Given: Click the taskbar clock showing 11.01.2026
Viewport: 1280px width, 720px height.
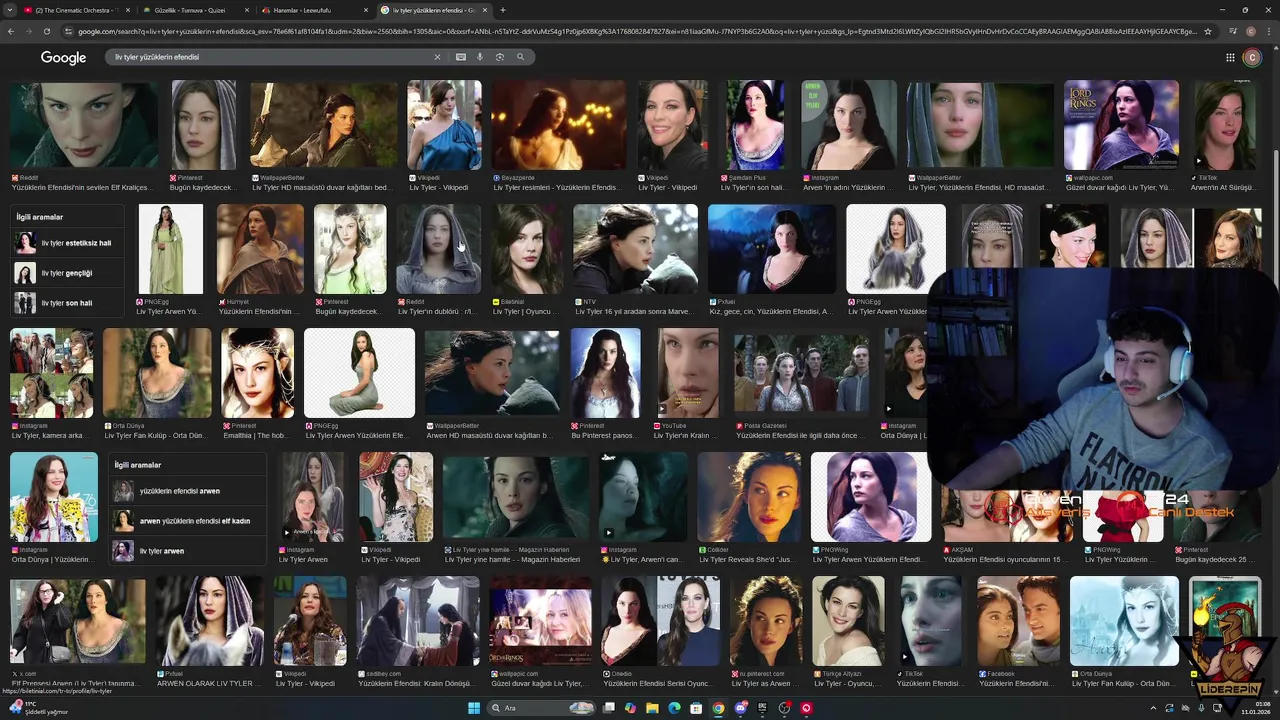Looking at the screenshot, I should point(1254,708).
